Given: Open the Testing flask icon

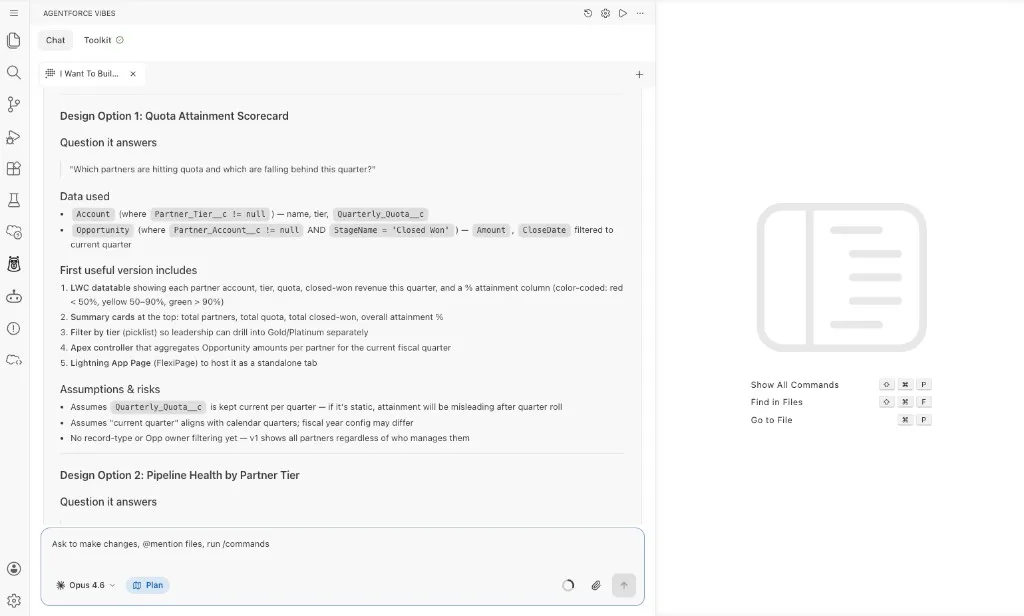Looking at the screenshot, I should point(14,201).
